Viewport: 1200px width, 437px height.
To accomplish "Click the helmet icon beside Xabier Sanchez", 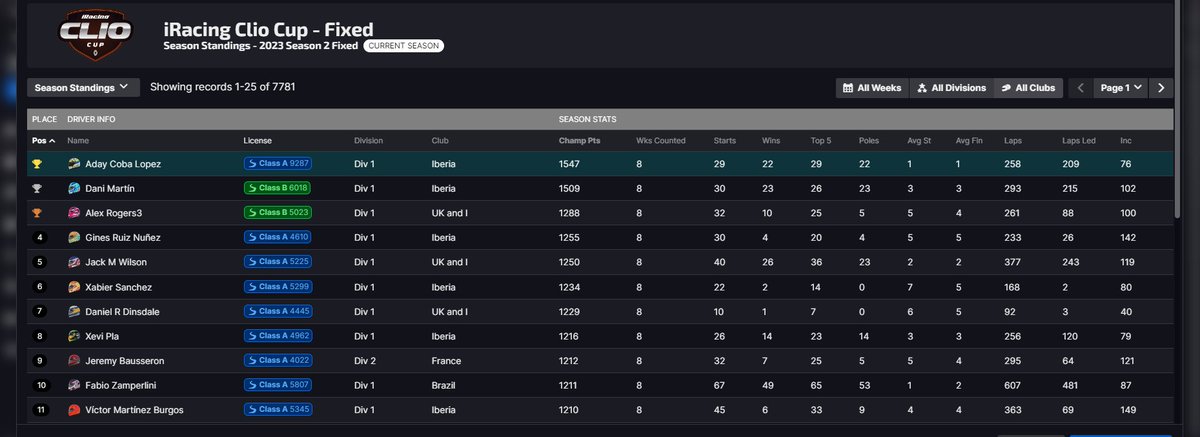I will point(74,286).
